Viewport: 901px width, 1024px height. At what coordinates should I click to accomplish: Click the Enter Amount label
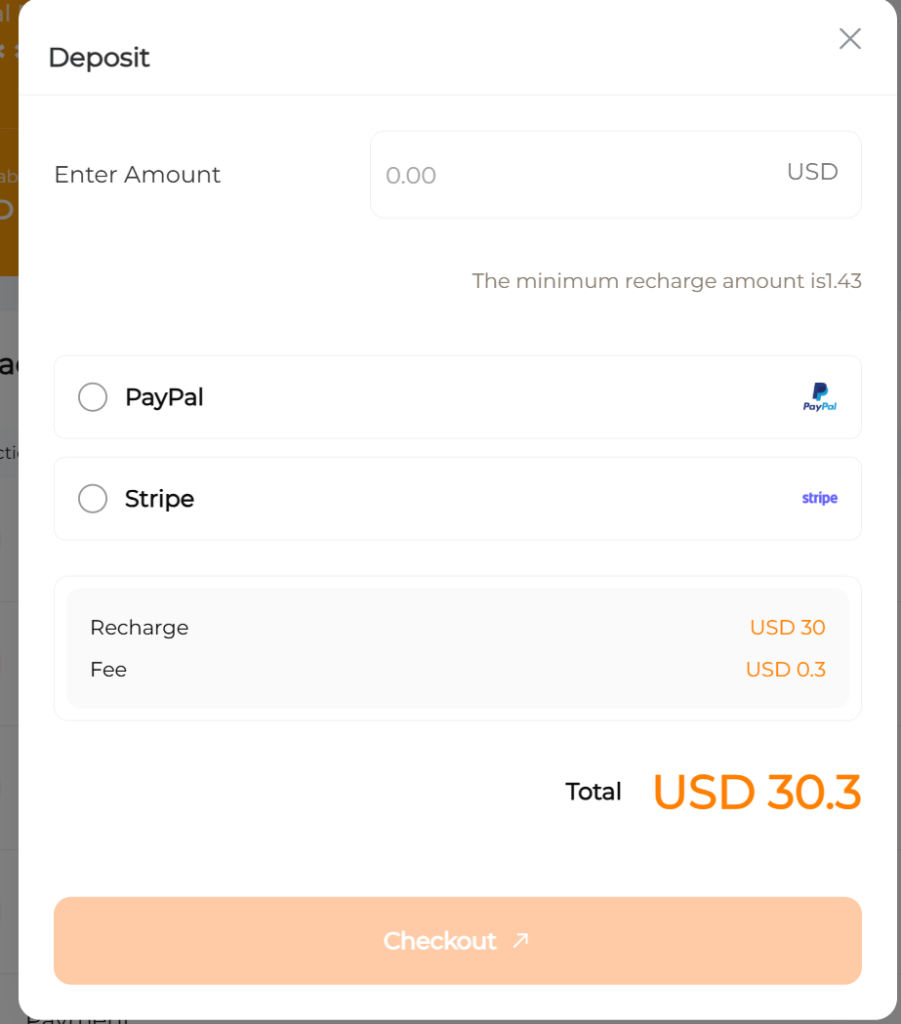point(137,174)
